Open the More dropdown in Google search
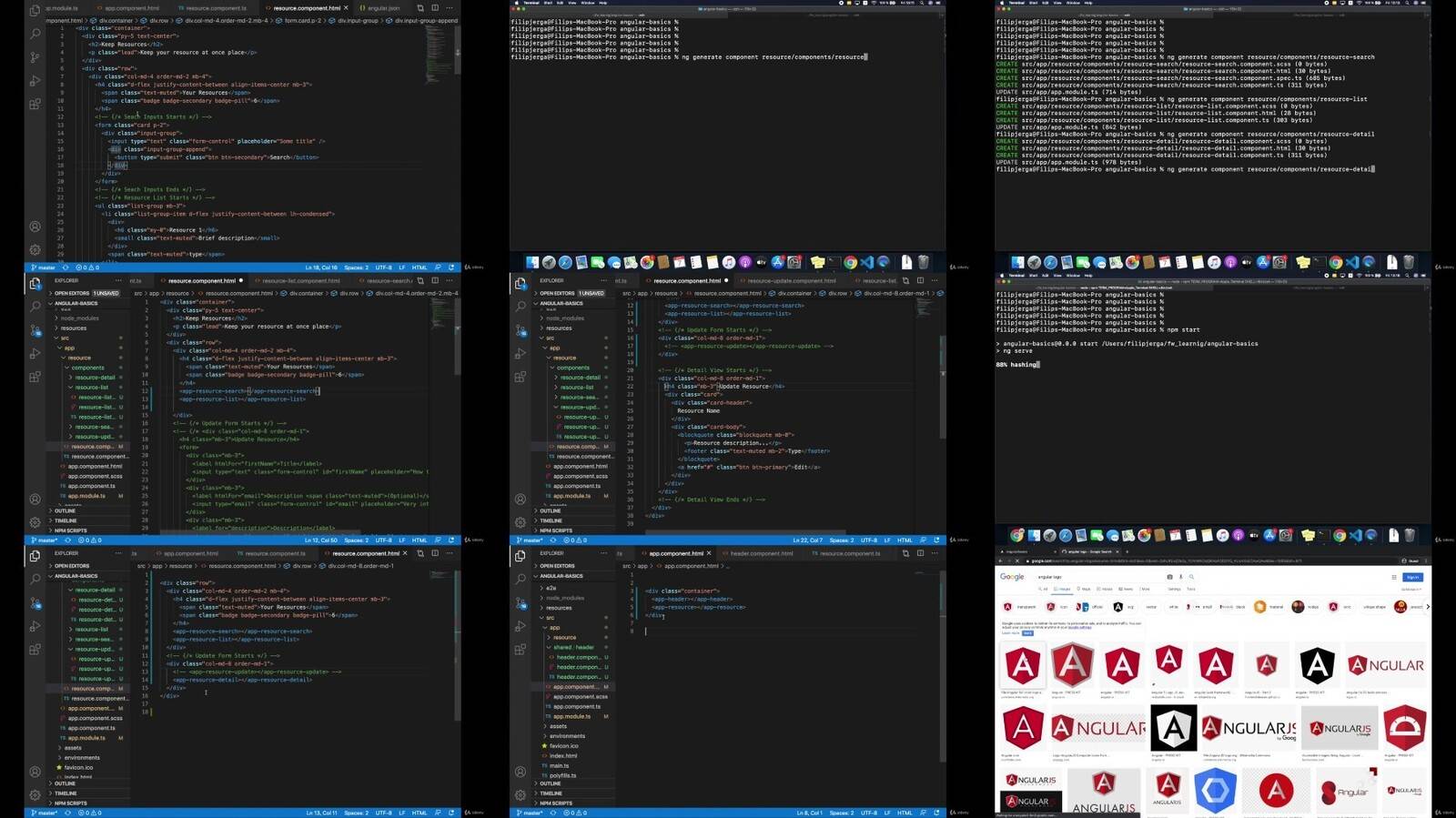Screen dimensions: 1456x818 click(x=1146, y=589)
